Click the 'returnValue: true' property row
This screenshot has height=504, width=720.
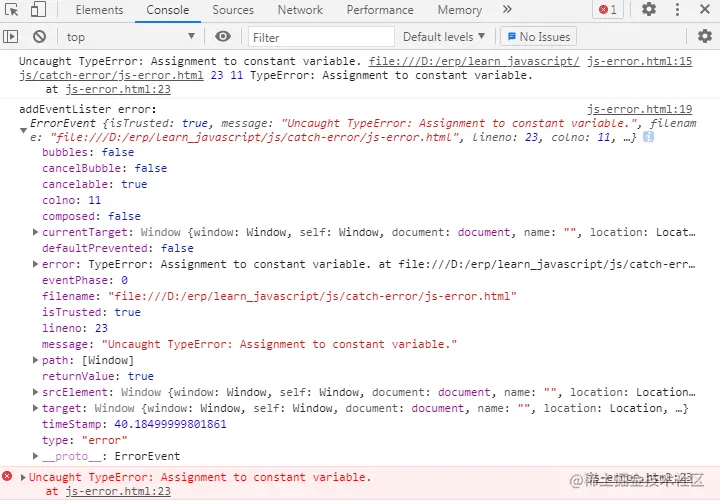[x=98, y=376]
